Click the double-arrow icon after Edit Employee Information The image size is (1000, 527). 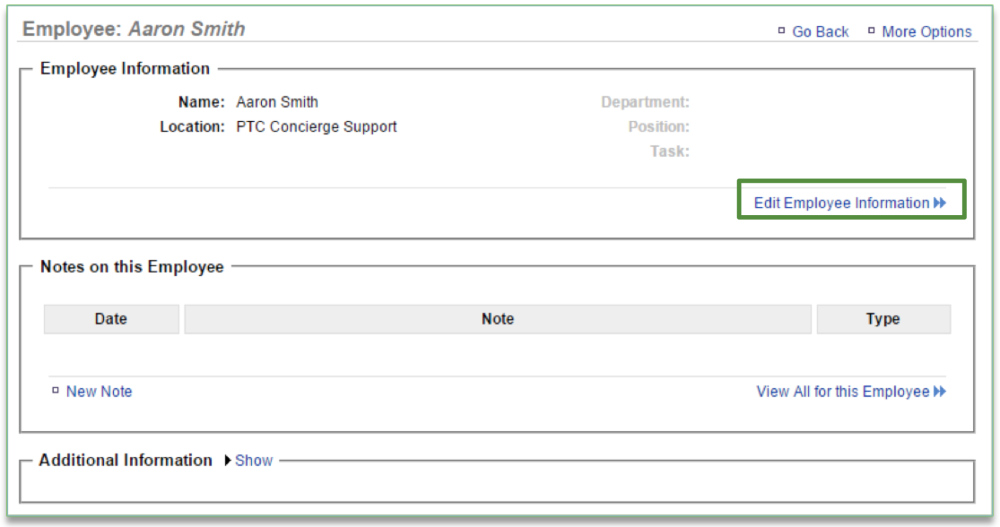tap(940, 203)
